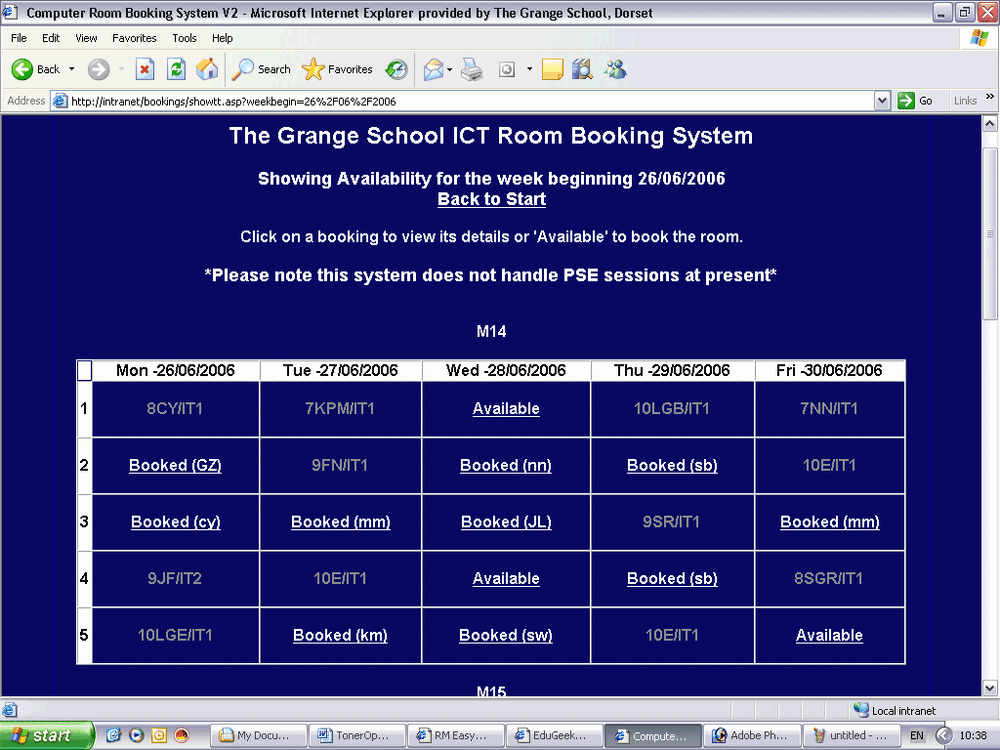View Tuesday's Booked (km) booking

[x=340, y=635]
